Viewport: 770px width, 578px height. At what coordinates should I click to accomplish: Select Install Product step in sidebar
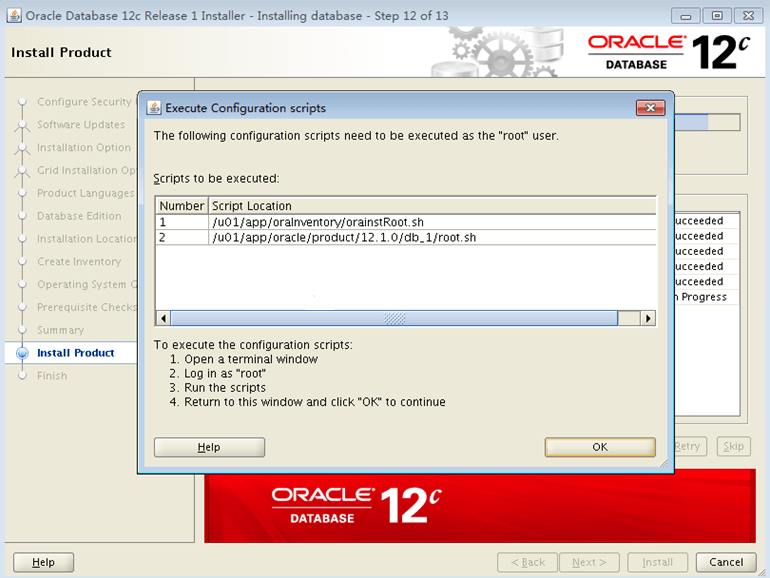coord(76,353)
